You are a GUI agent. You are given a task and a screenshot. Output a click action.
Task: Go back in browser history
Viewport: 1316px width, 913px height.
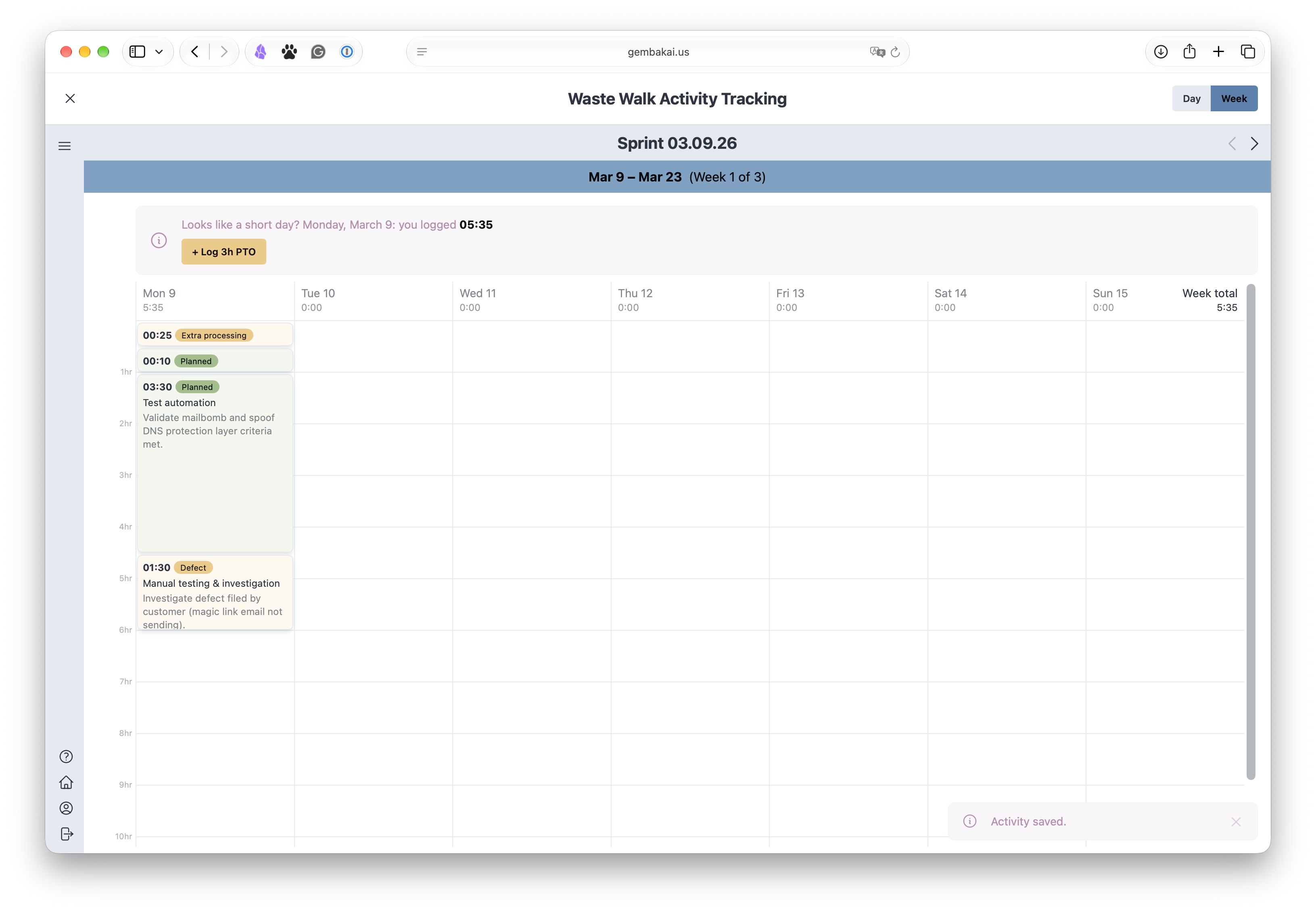click(x=194, y=52)
